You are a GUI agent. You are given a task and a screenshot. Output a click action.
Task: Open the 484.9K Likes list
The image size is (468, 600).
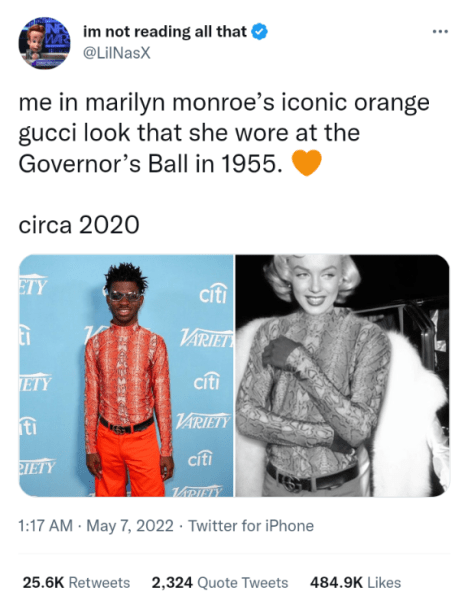click(355, 582)
